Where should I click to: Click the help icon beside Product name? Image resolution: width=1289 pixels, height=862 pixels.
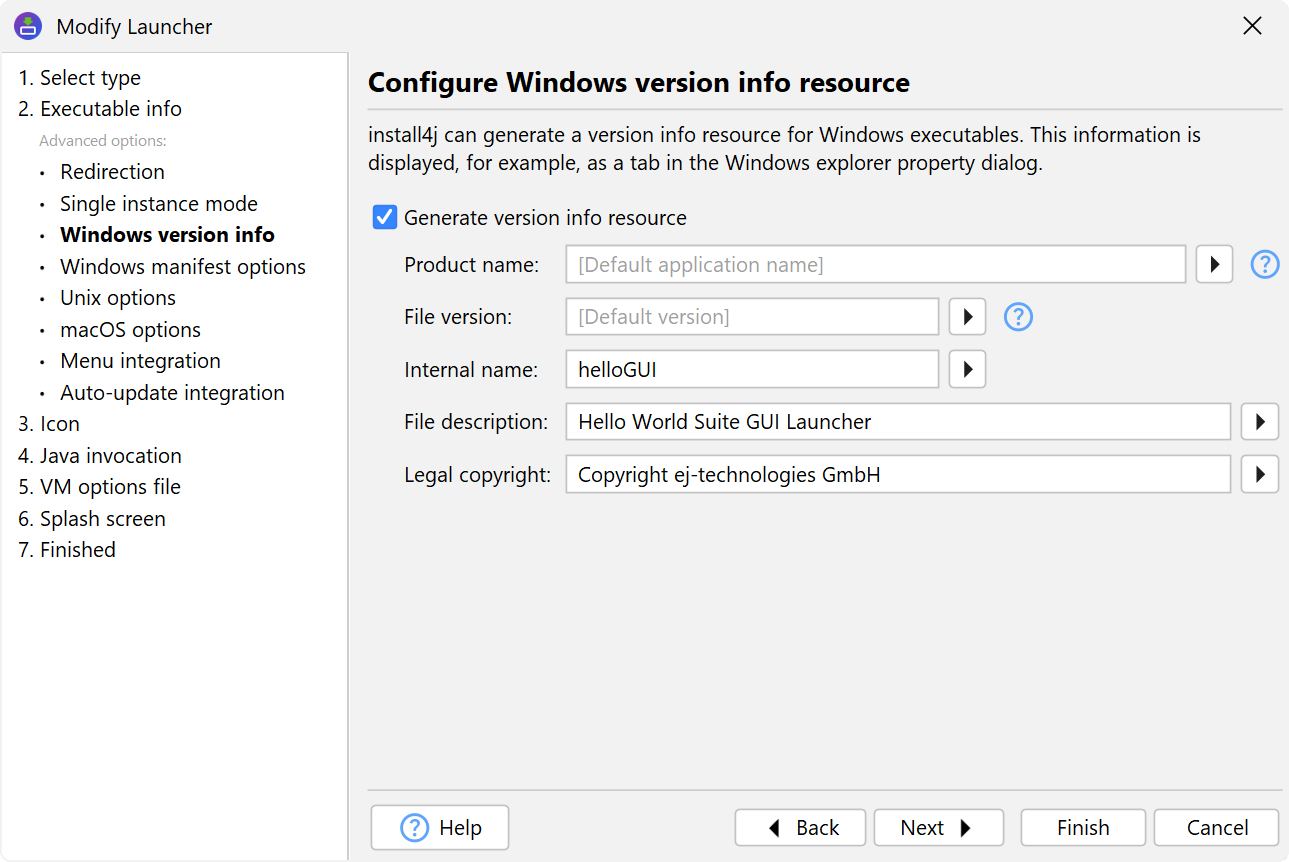pos(1265,265)
